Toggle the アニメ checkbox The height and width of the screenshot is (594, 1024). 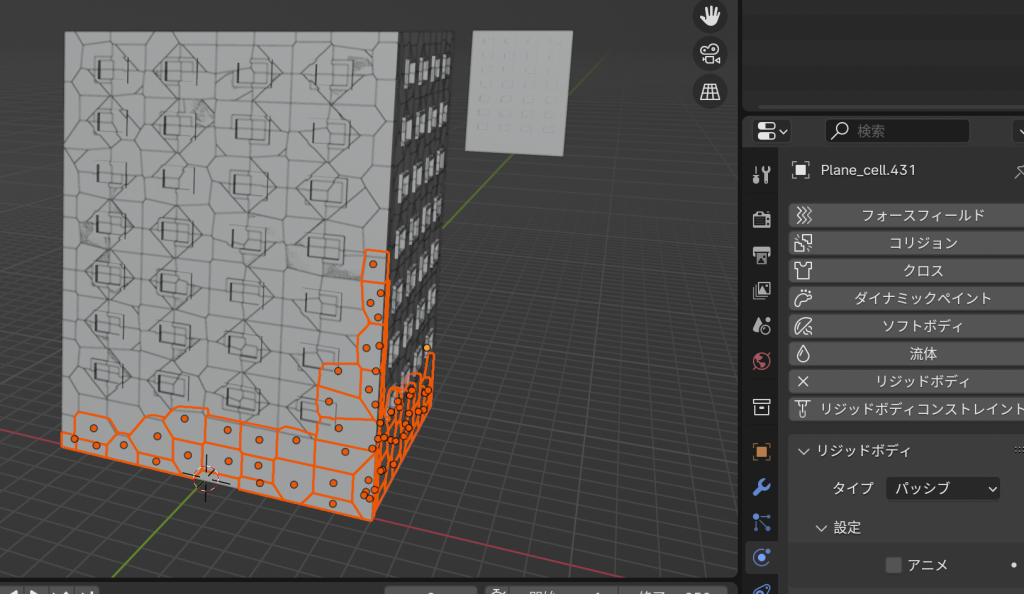[x=894, y=565]
